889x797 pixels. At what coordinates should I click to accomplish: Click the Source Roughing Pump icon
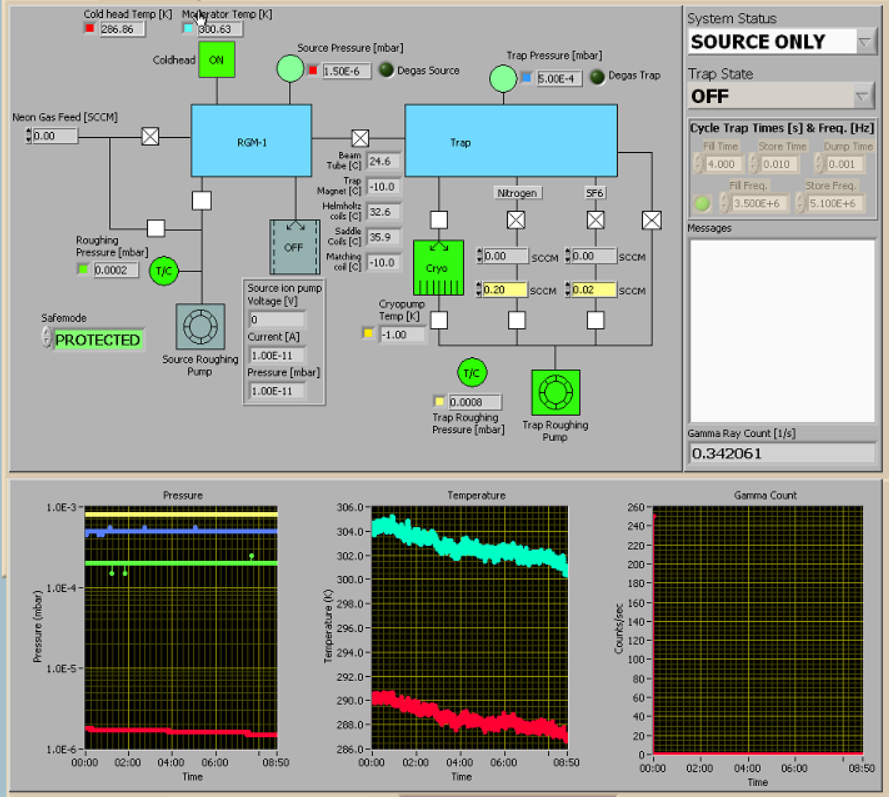202,327
